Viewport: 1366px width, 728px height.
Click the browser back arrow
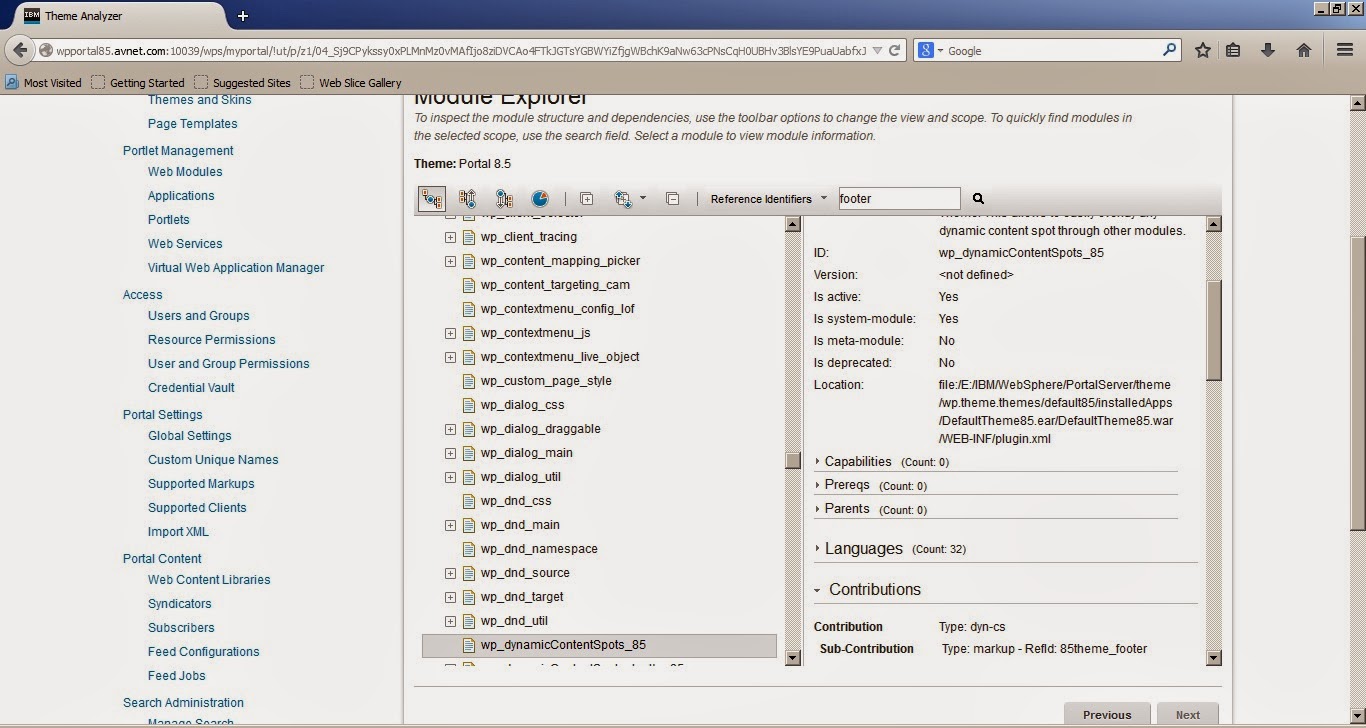pyautogui.click(x=20, y=50)
